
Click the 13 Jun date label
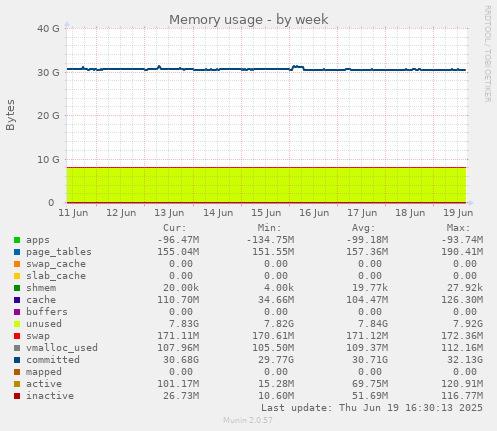point(169,213)
